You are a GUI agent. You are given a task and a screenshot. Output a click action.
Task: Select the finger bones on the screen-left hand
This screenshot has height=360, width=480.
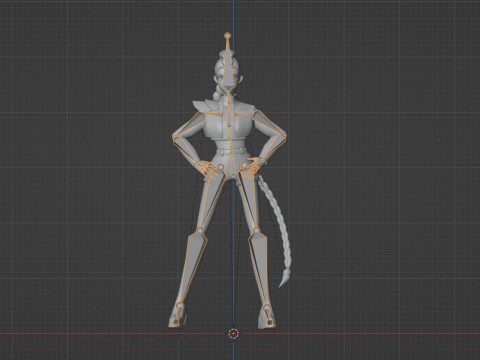208,170
